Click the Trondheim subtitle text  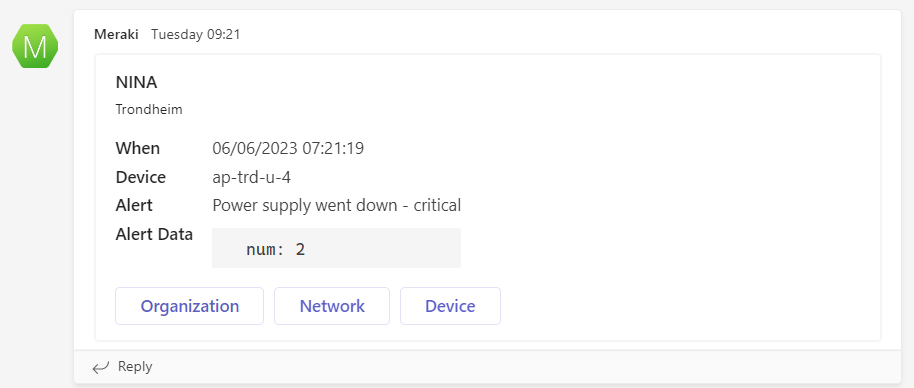[x=149, y=109]
